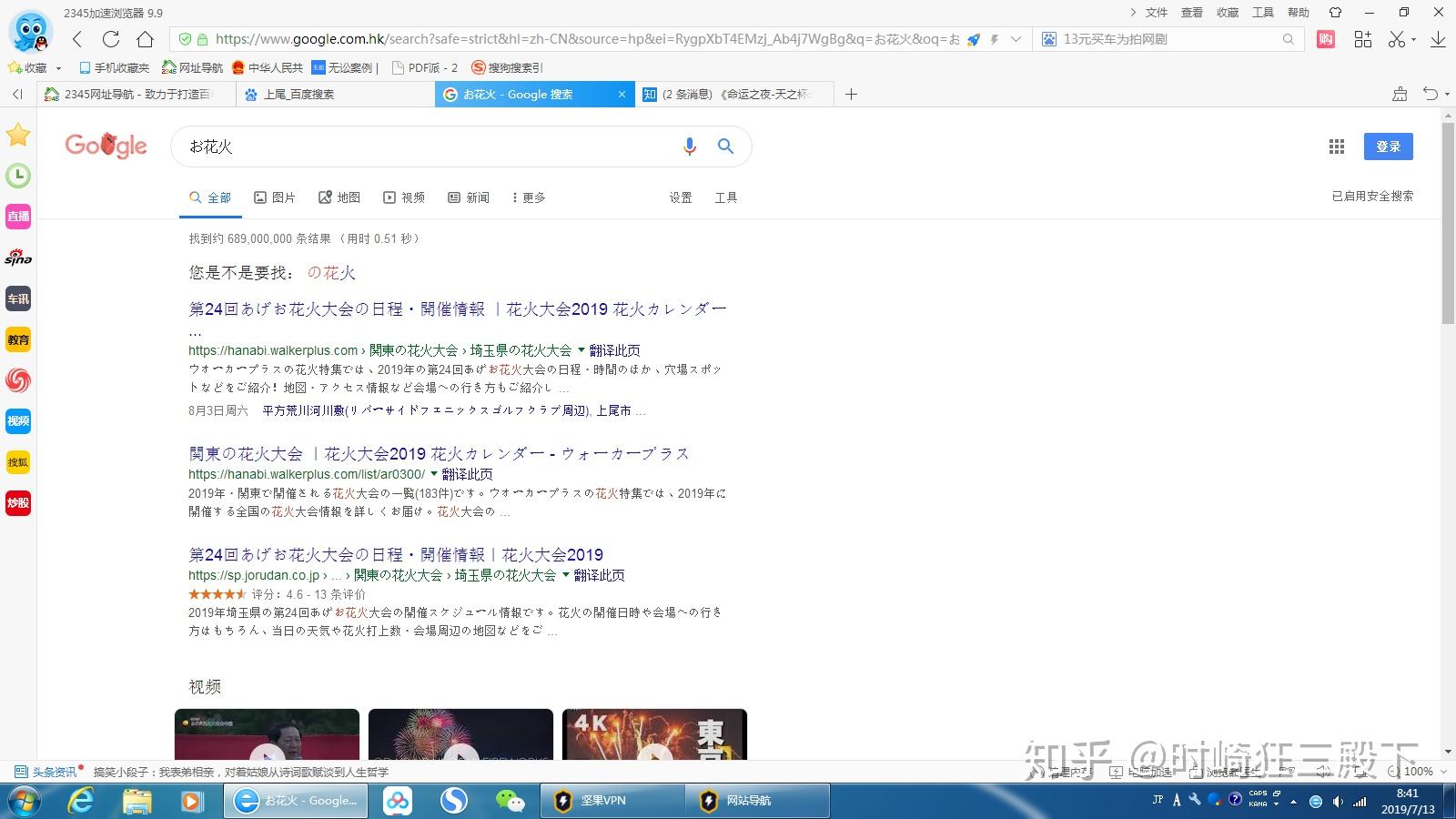Viewport: 1456px width, 819px height.
Task: Expand the address bar dropdown arrow
Action: [x=1016, y=39]
